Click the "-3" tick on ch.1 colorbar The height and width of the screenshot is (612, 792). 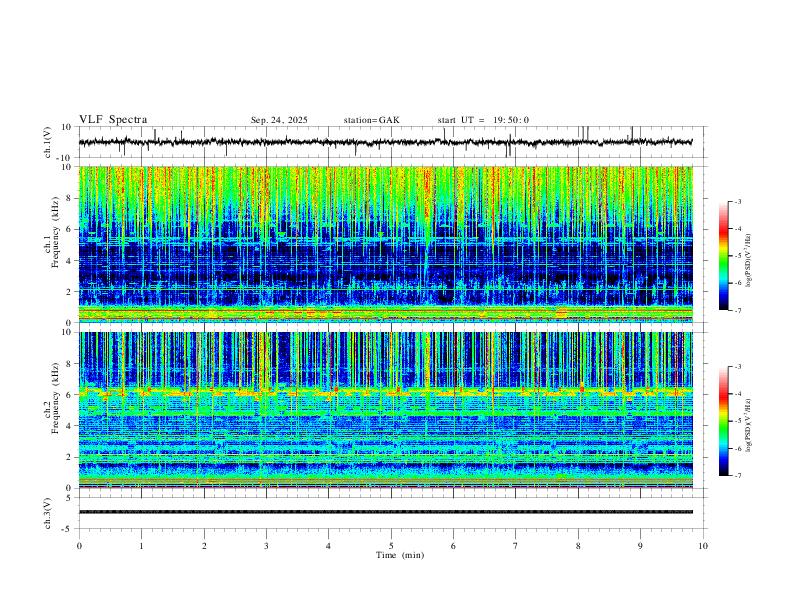tap(737, 202)
